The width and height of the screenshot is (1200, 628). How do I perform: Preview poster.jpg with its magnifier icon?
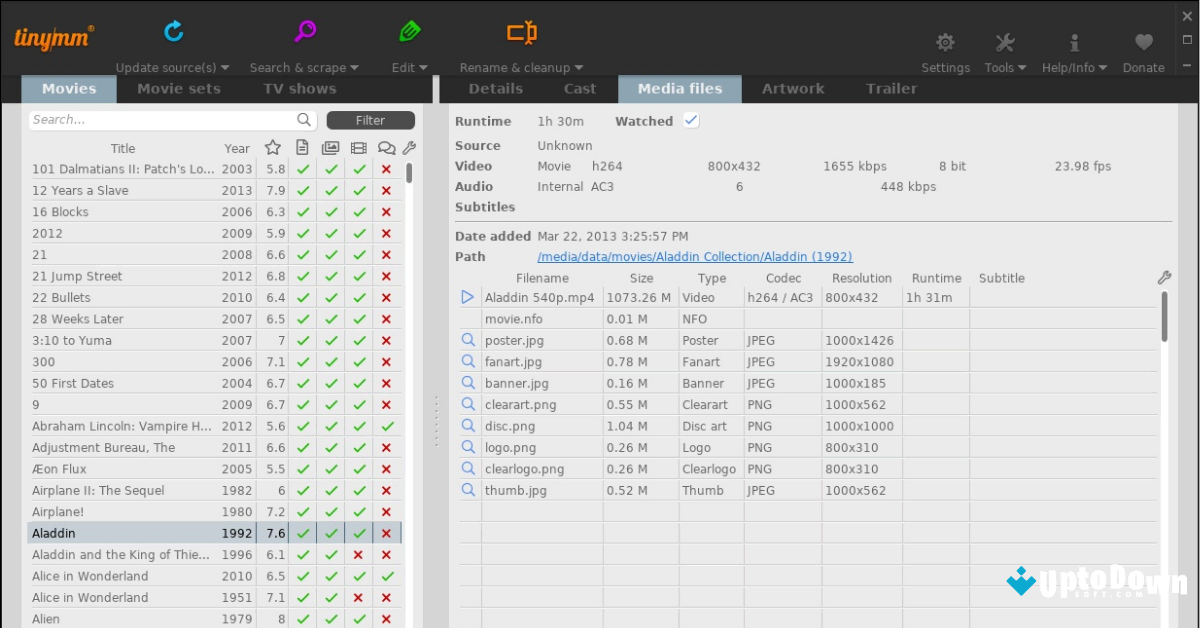467,340
